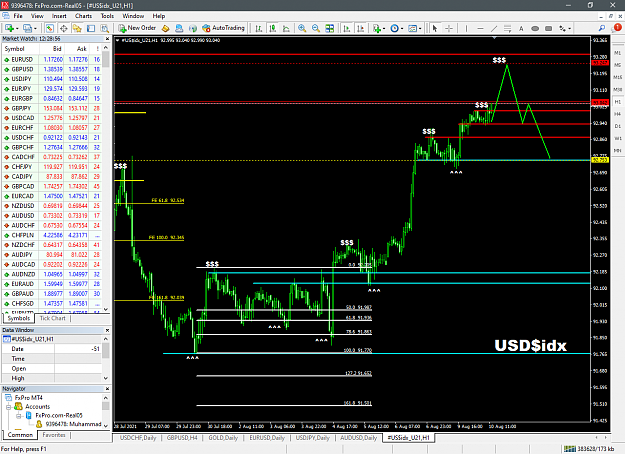Open the Profiles toolbar icon
This screenshot has width=625, height=454.
27,28
